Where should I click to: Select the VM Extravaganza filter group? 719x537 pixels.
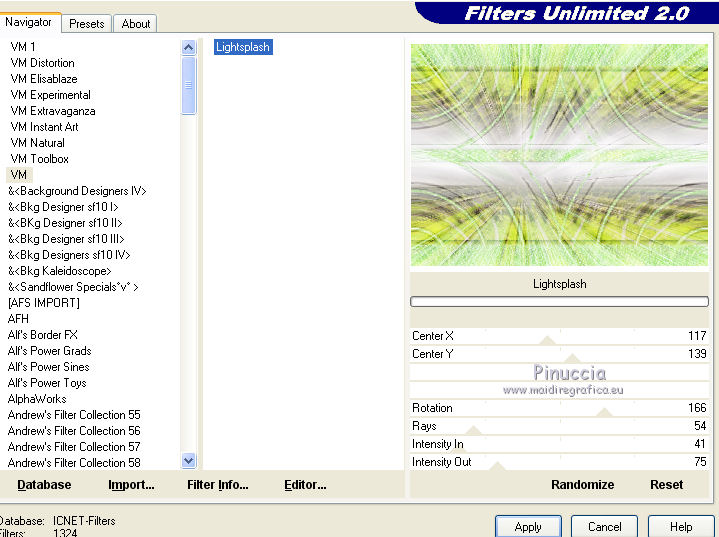53,111
